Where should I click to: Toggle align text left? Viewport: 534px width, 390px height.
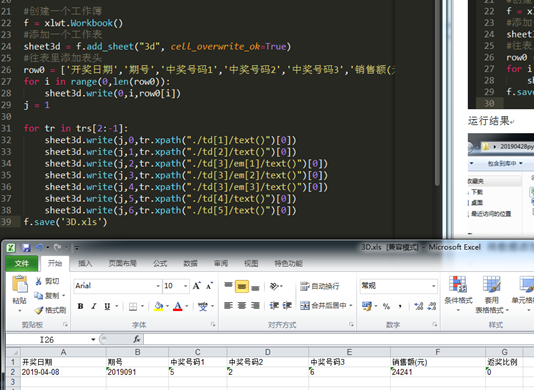click(x=228, y=306)
